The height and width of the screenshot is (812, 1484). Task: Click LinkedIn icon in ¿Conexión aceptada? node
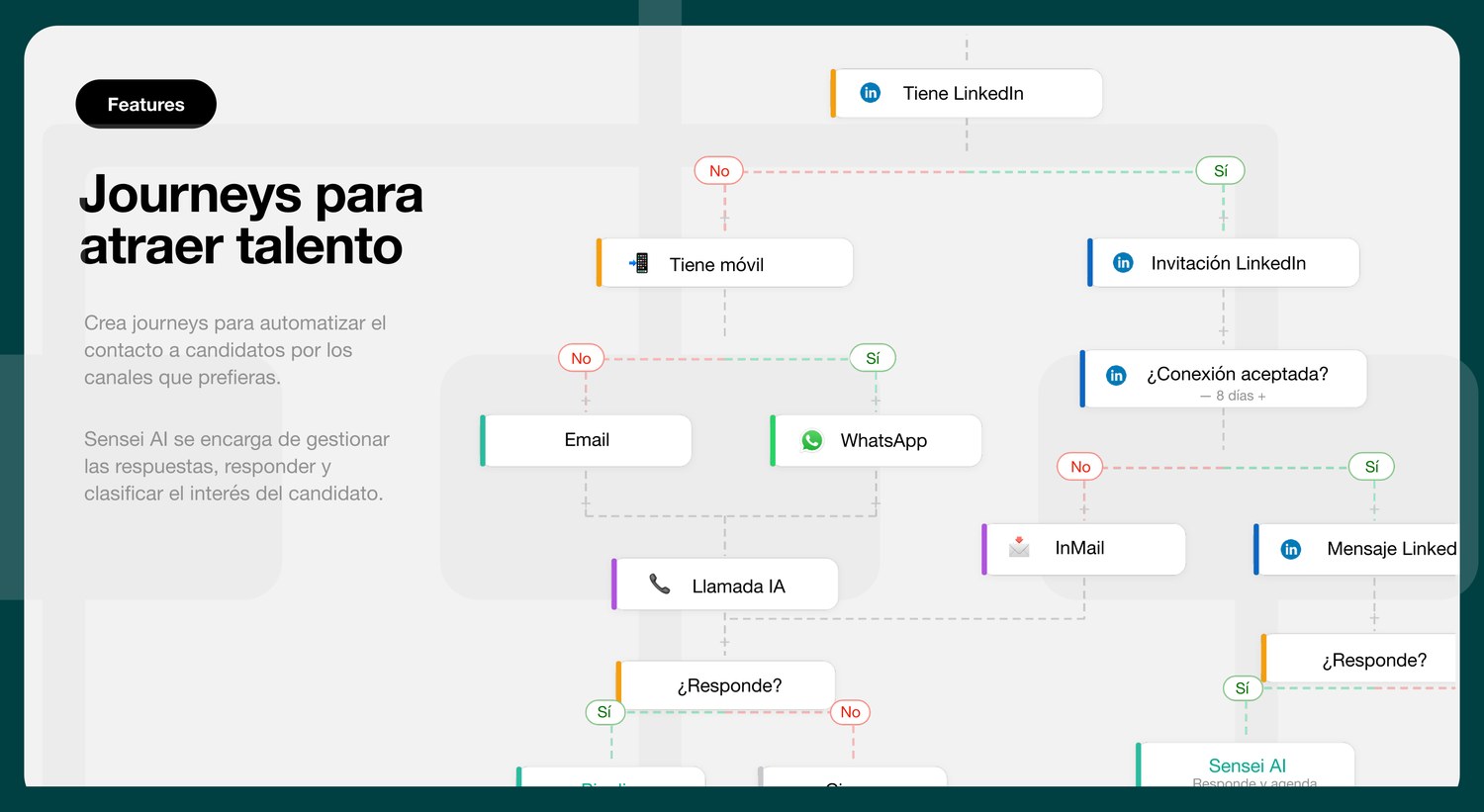[1116, 375]
